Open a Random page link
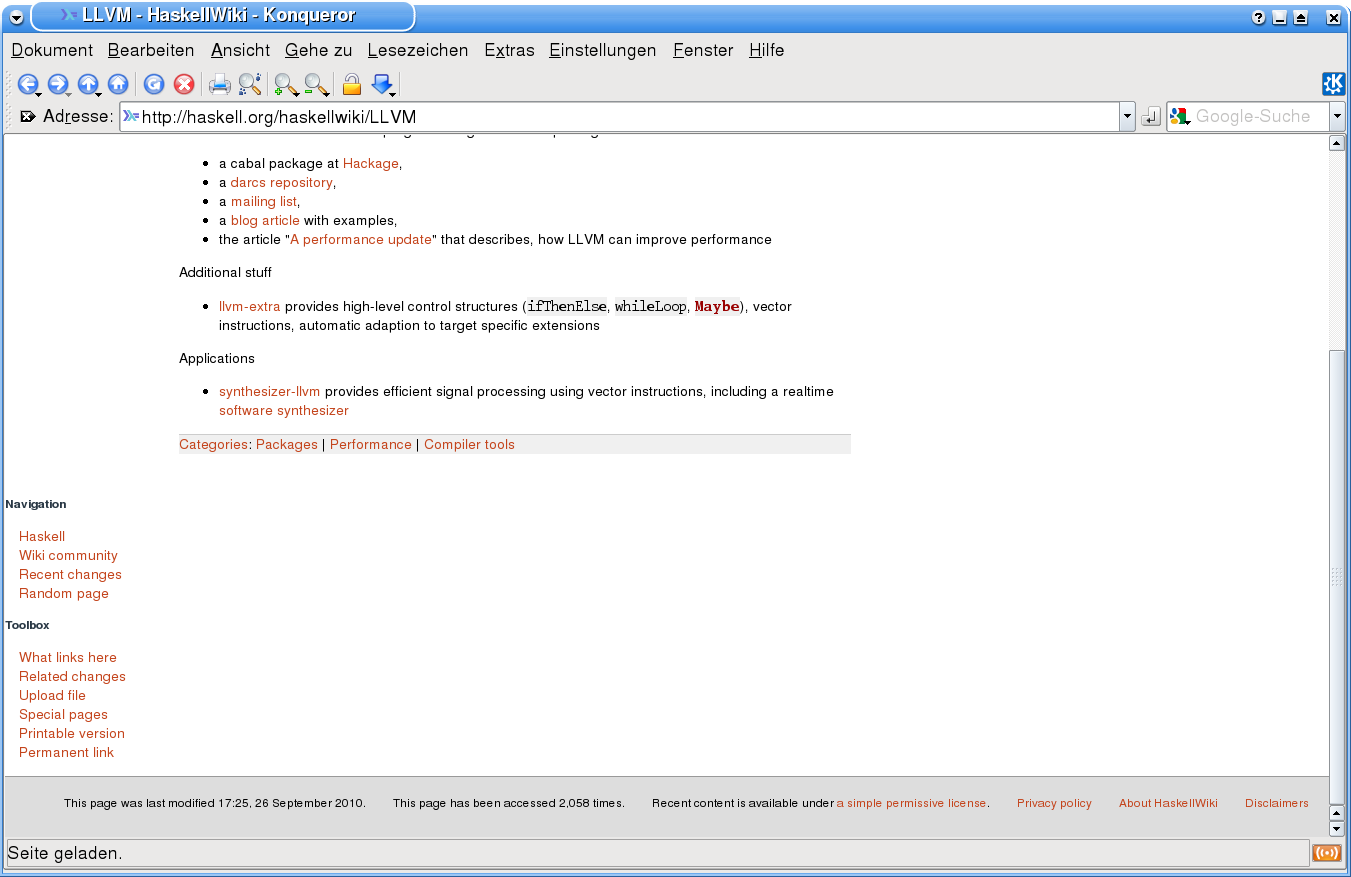The image size is (1351, 877). (x=64, y=594)
